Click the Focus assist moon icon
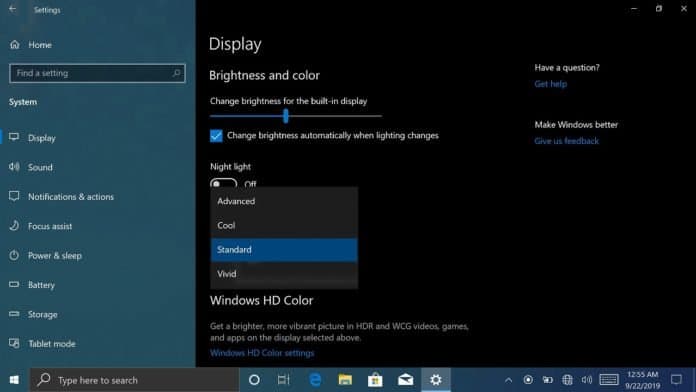The height and width of the screenshot is (392, 696). pos(14,226)
